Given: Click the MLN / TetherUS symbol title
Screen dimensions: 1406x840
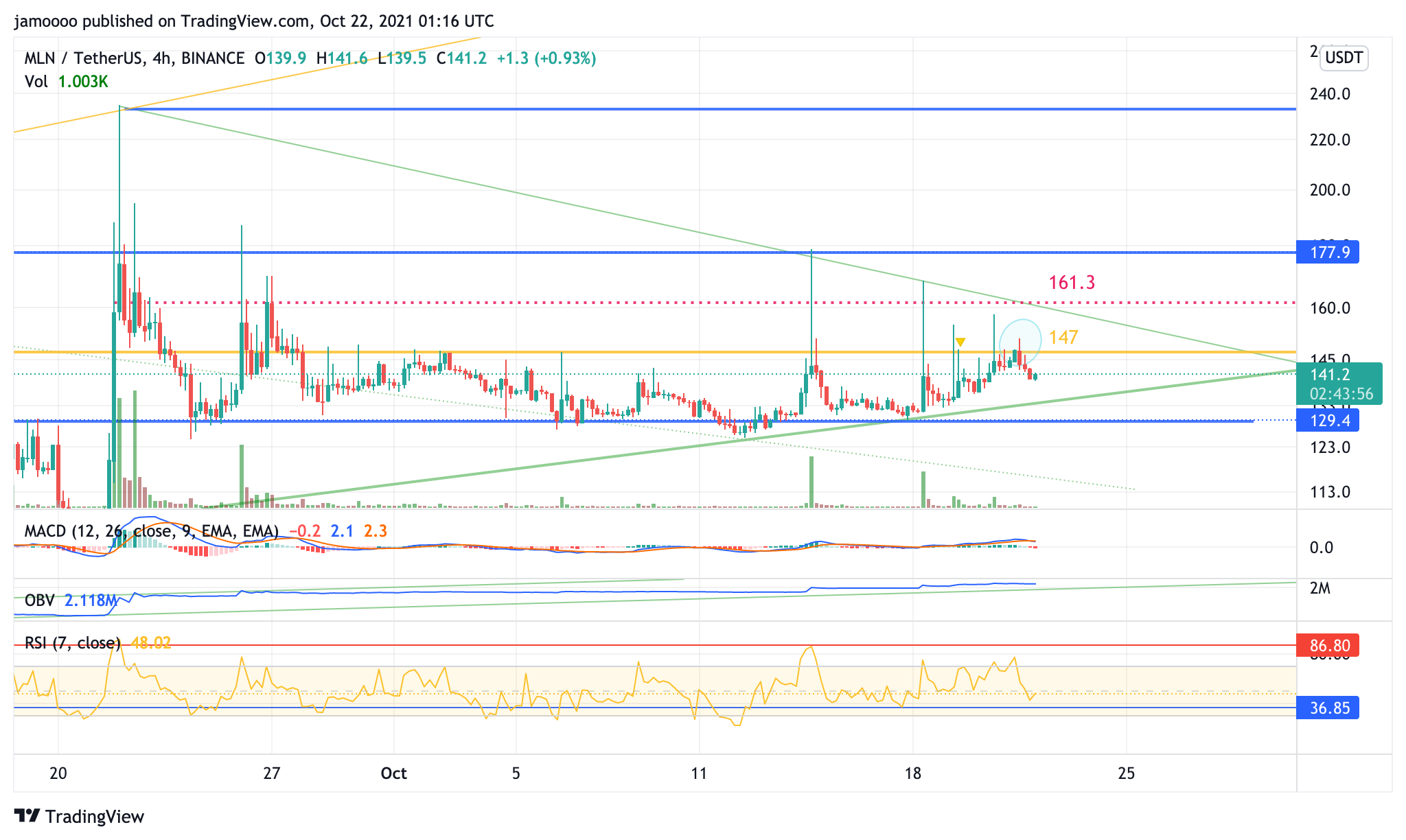Looking at the screenshot, I should 135,58.
